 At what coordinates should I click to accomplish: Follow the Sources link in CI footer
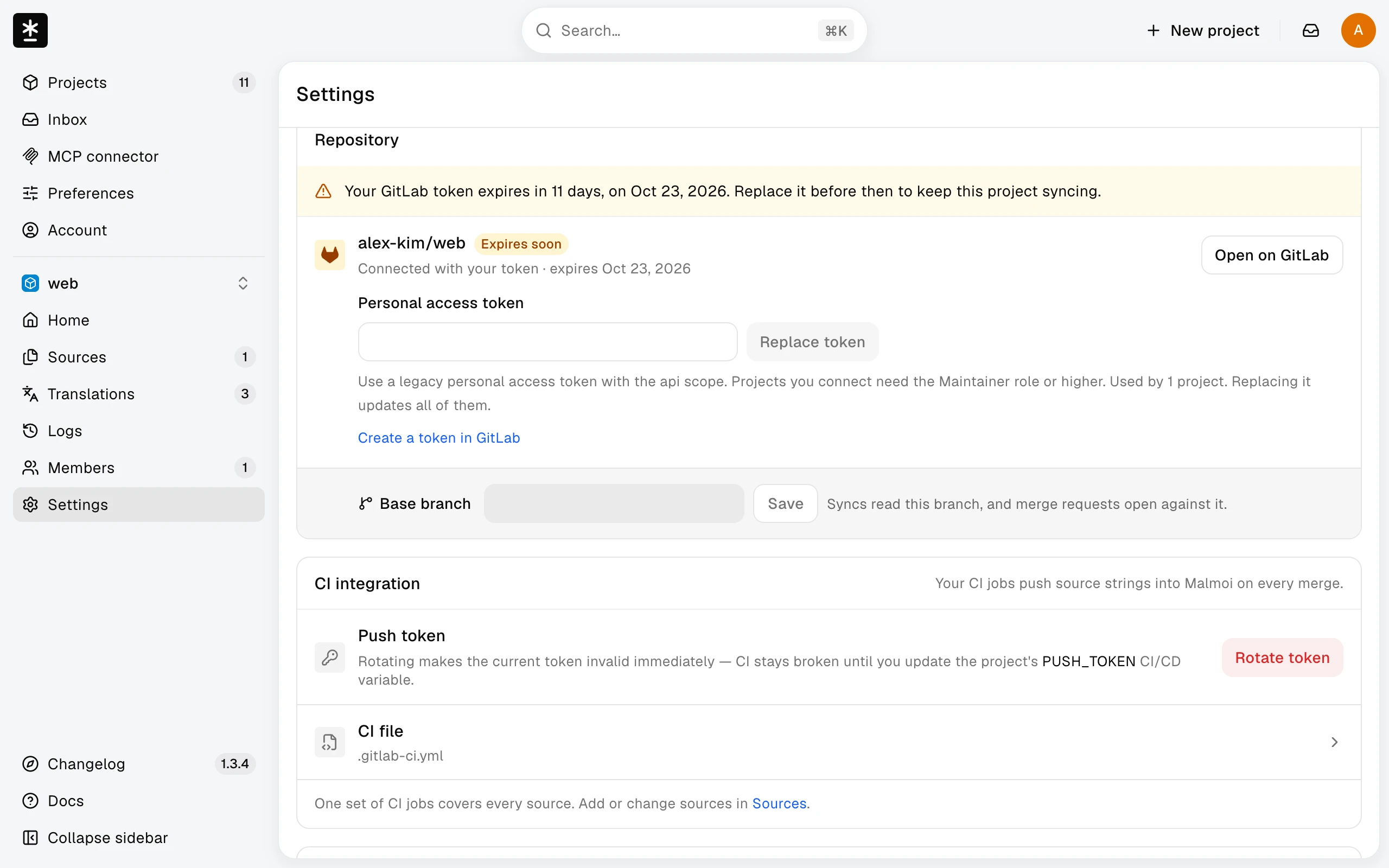[x=779, y=803]
